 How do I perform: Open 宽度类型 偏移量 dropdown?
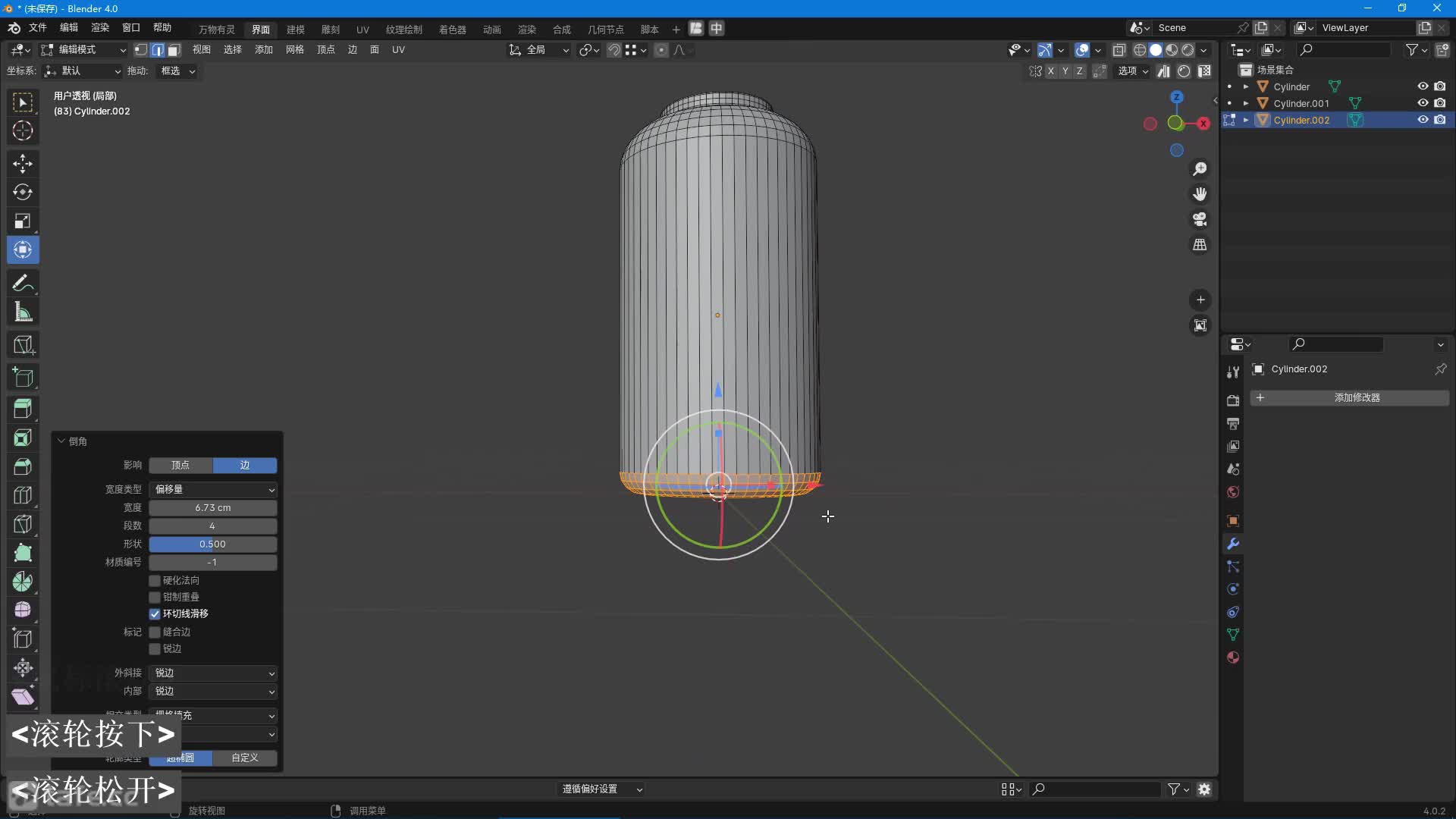pos(213,490)
